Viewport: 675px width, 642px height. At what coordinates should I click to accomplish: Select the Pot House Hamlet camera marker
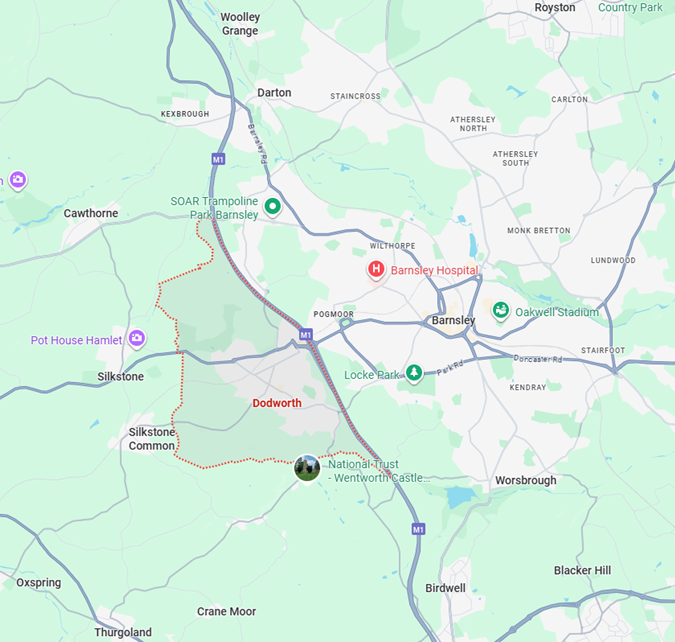tap(137, 339)
